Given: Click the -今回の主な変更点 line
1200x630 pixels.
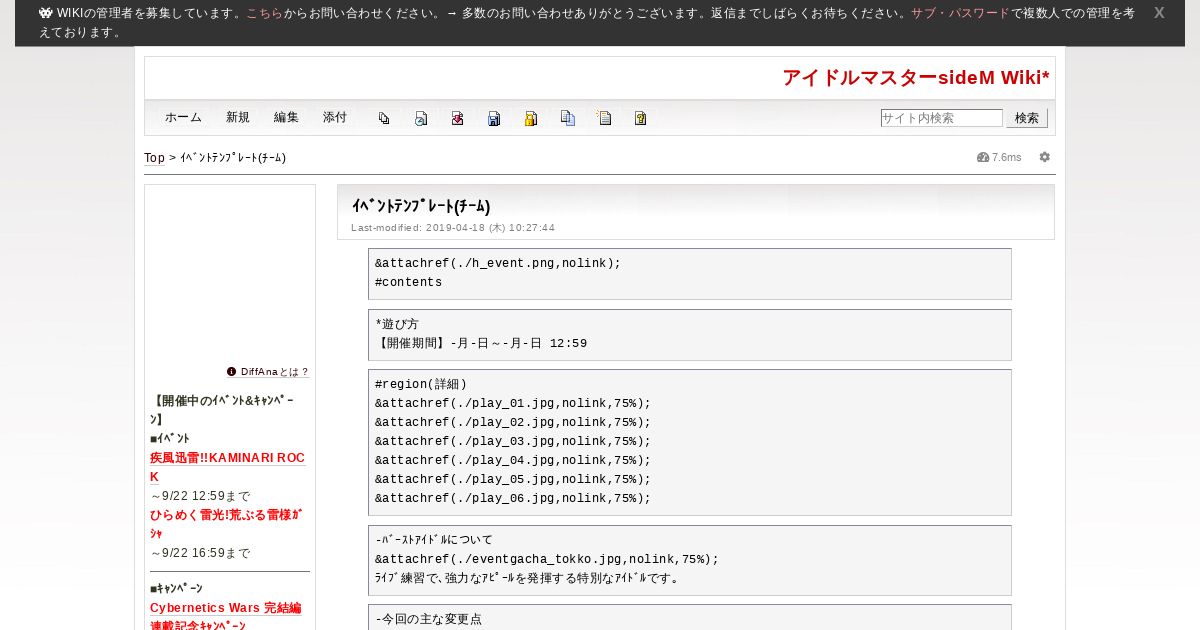Looking at the screenshot, I should 429,619.
